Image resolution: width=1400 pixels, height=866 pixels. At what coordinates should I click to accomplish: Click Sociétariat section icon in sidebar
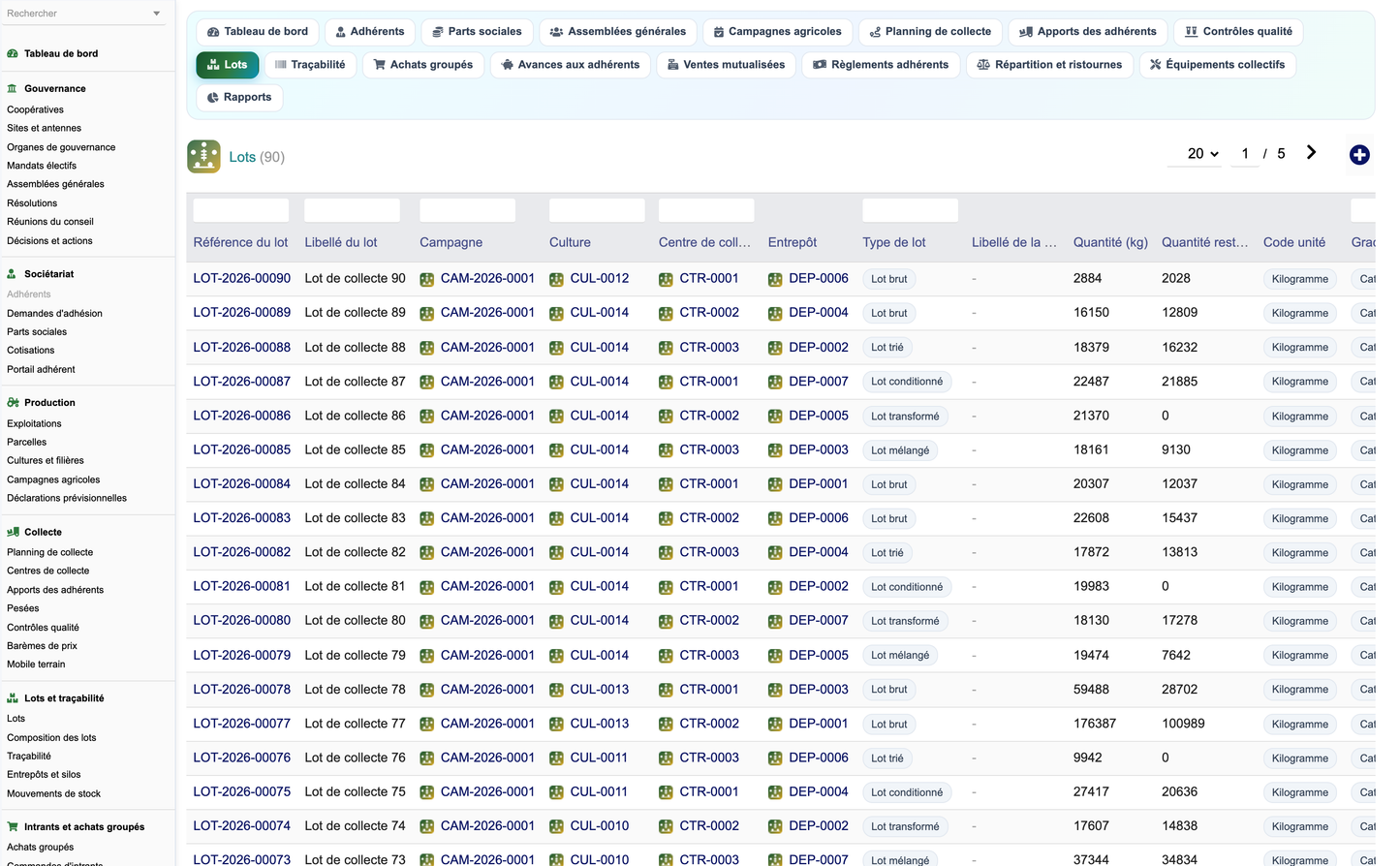(13, 274)
